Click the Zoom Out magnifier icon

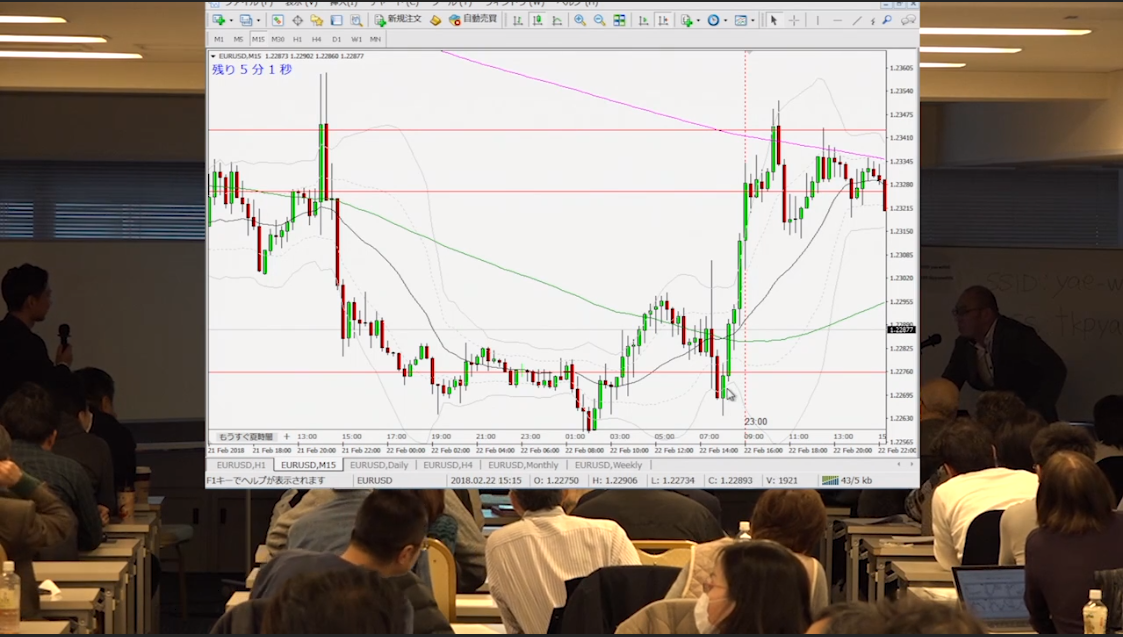tap(599, 20)
